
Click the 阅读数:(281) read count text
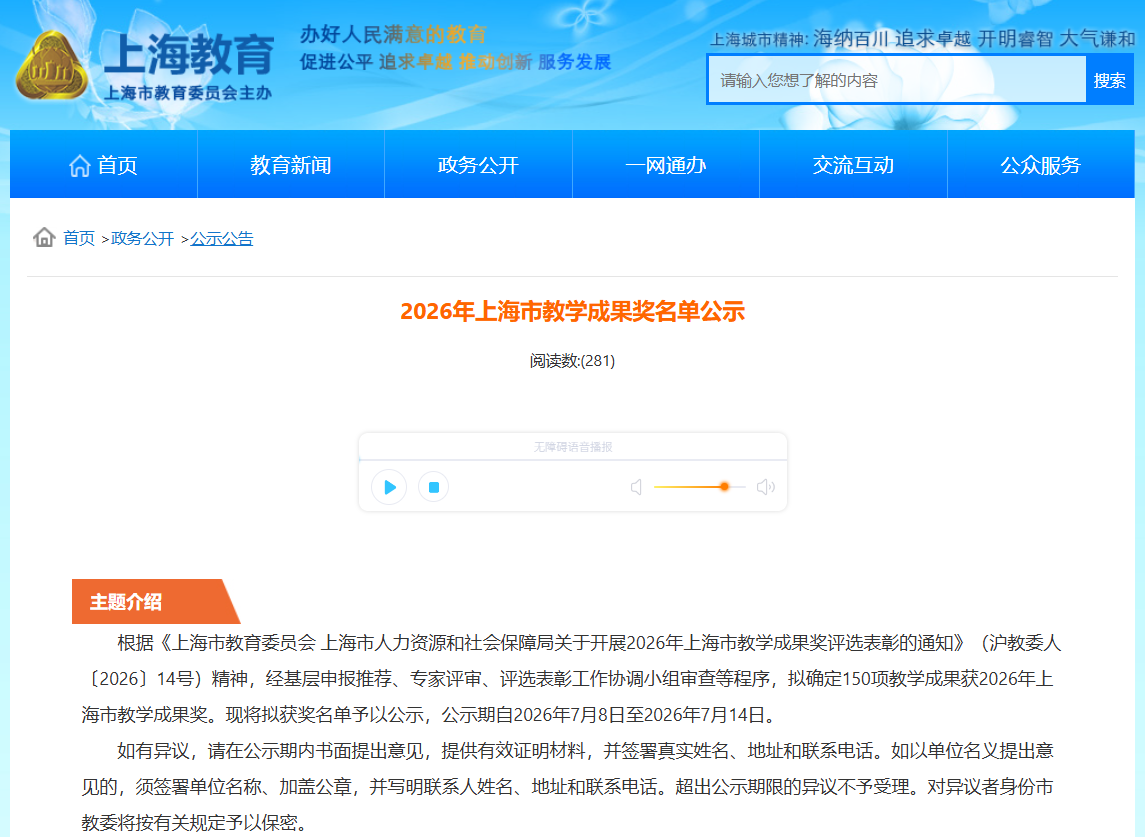tap(572, 361)
